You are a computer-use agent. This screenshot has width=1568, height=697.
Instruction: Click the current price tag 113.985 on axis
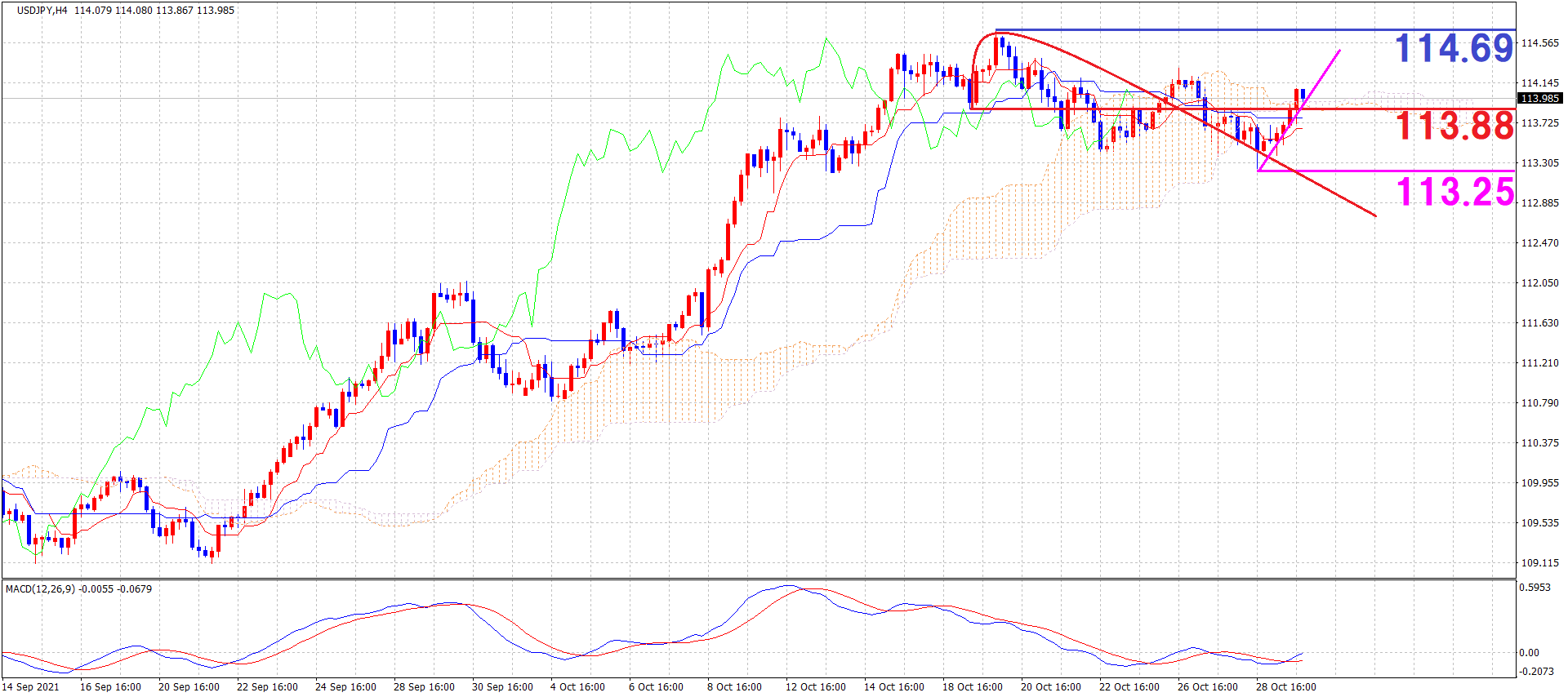click(1540, 99)
